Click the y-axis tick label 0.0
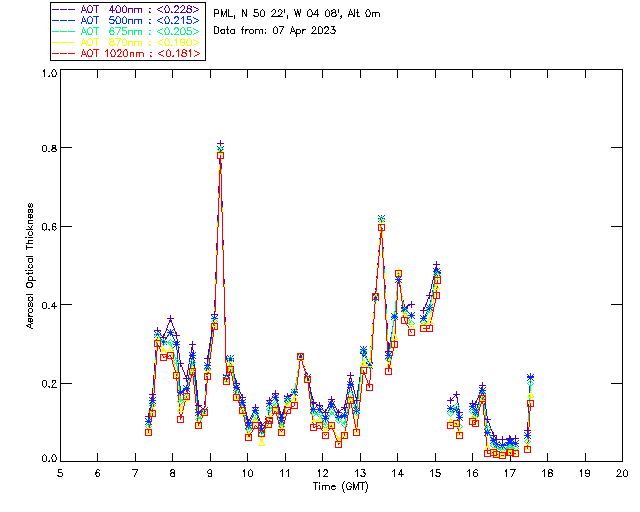The width and height of the screenshot is (640, 512). click(x=49, y=459)
